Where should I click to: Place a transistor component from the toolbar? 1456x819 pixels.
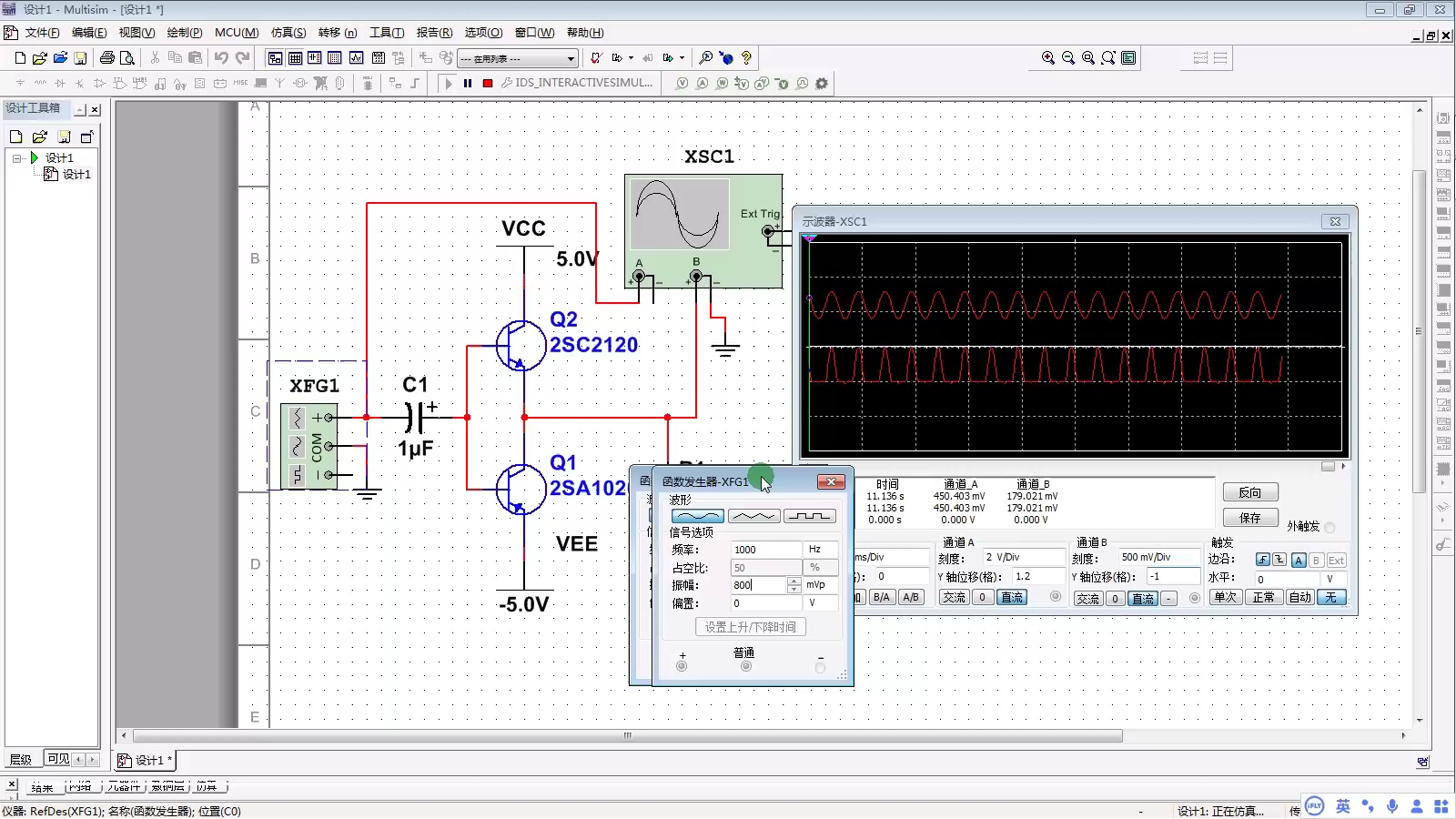click(x=79, y=83)
